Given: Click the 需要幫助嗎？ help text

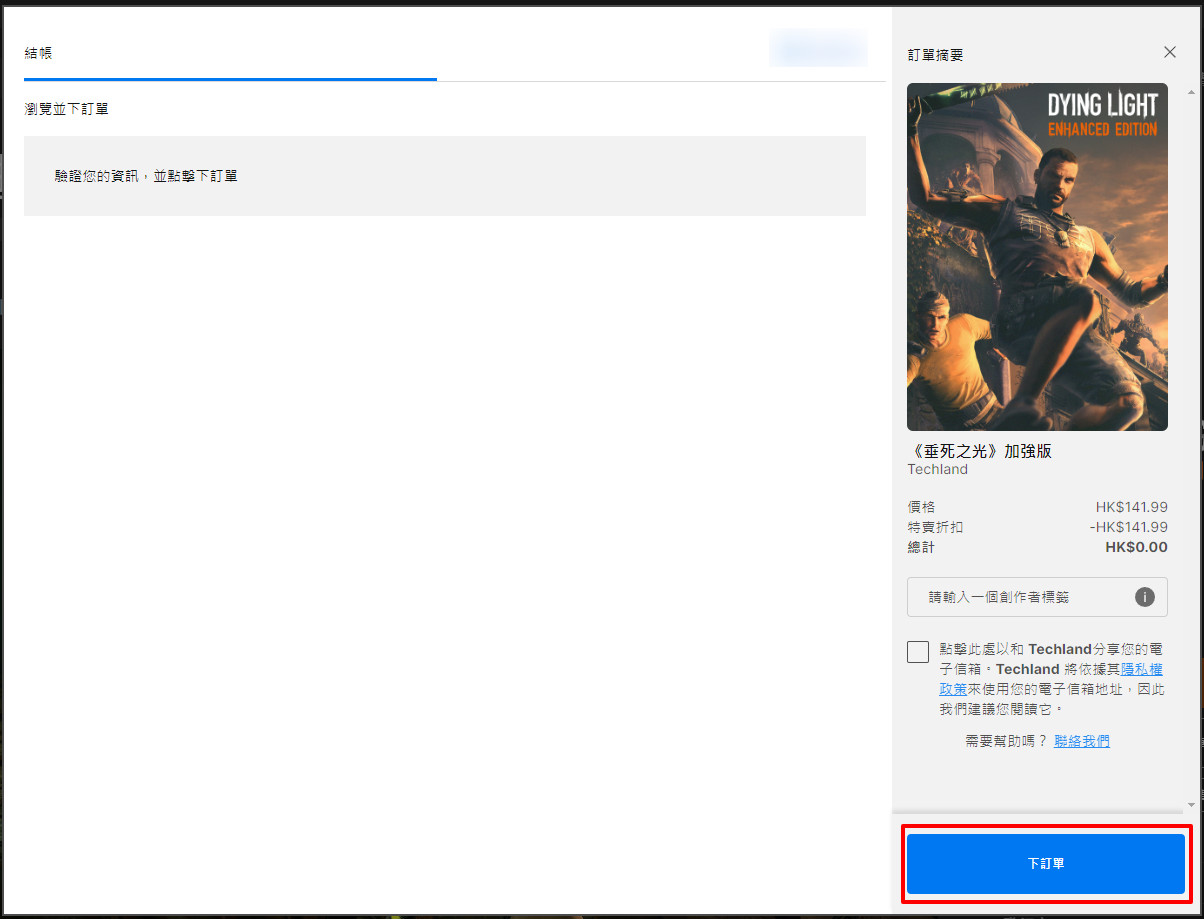Looking at the screenshot, I should [1006, 741].
